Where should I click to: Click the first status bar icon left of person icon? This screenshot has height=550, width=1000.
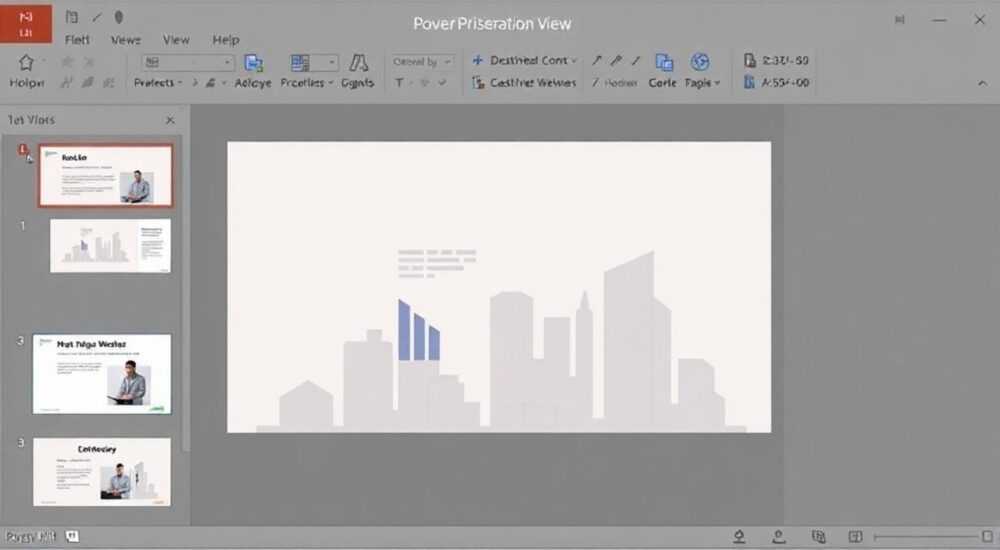(739, 537)
